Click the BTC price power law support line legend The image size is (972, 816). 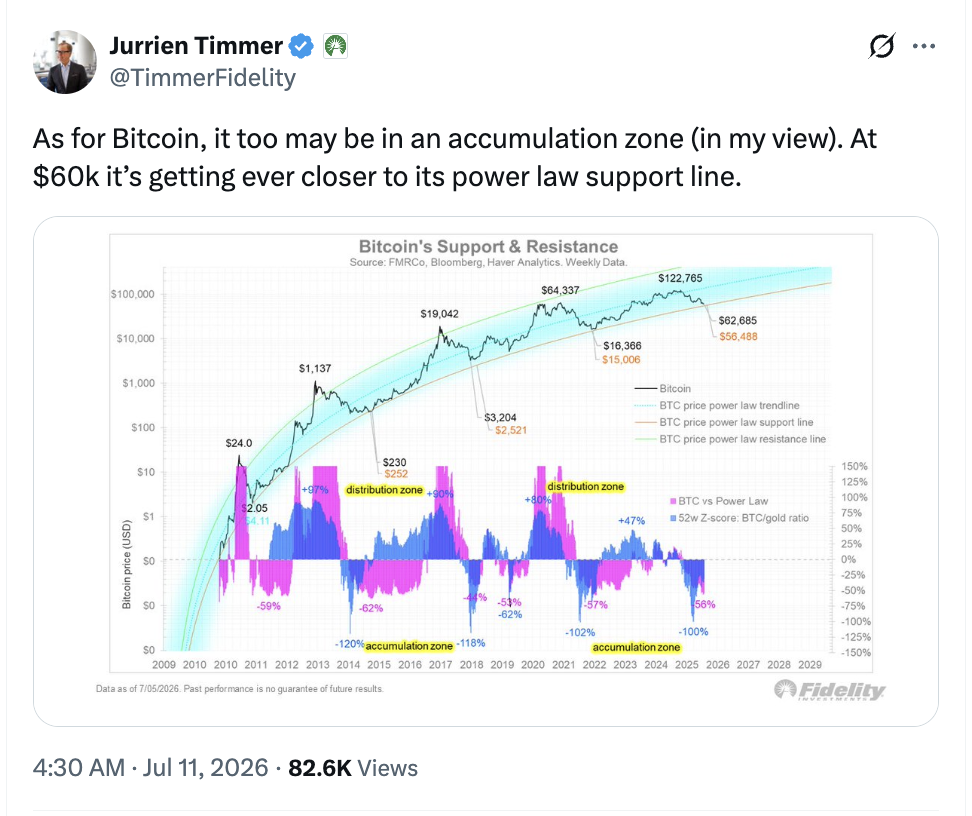point(736,422)
